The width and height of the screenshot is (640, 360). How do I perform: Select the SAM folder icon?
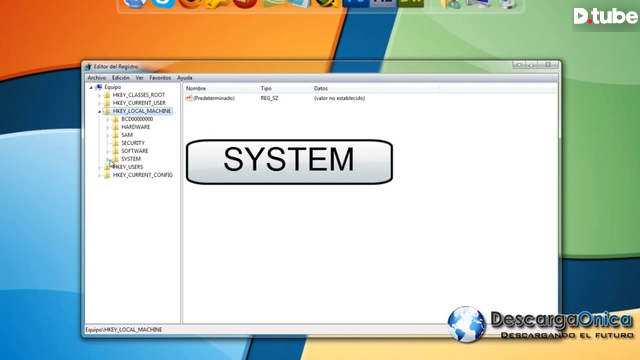point(116,135)
